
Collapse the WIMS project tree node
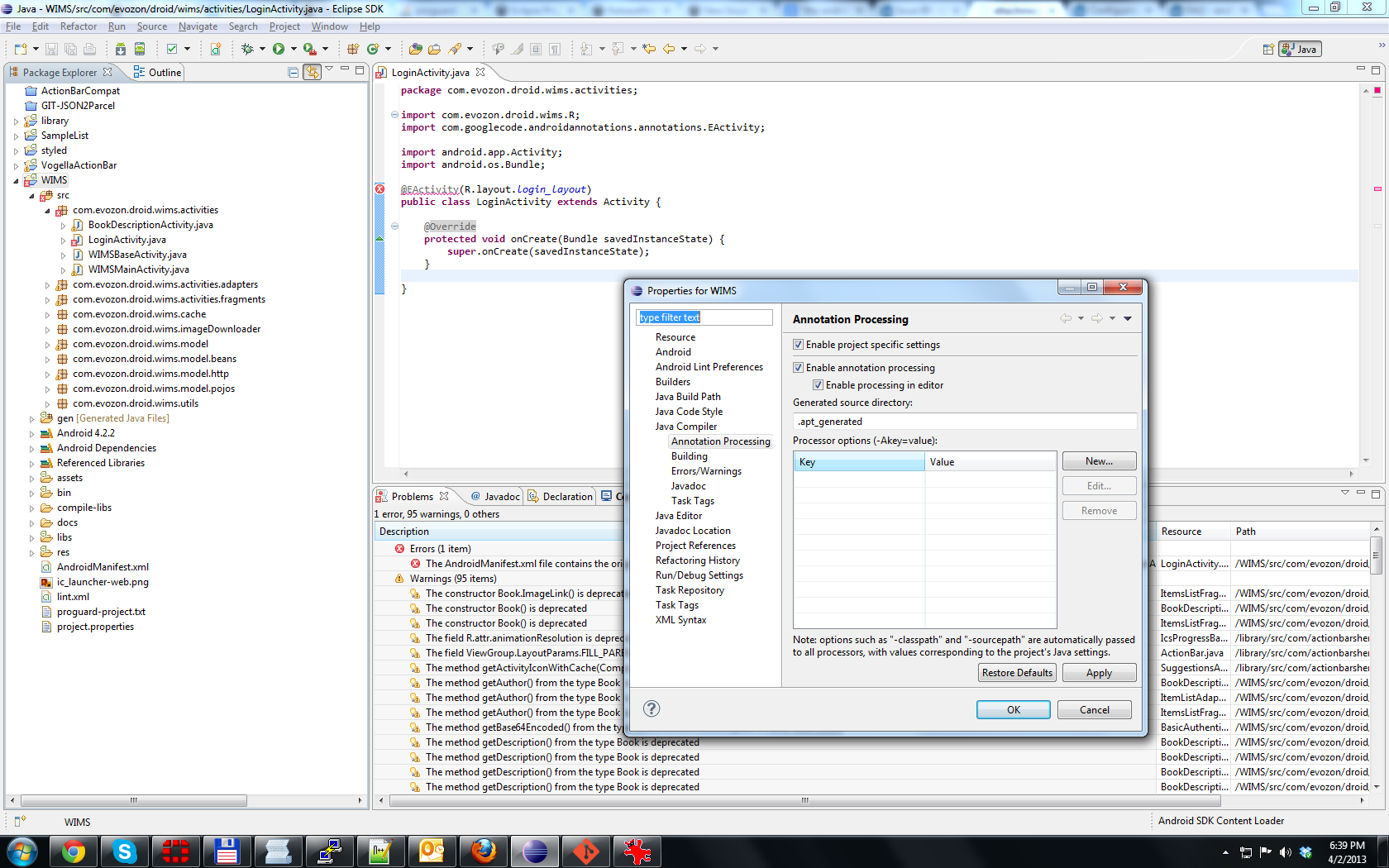point(16,180)
